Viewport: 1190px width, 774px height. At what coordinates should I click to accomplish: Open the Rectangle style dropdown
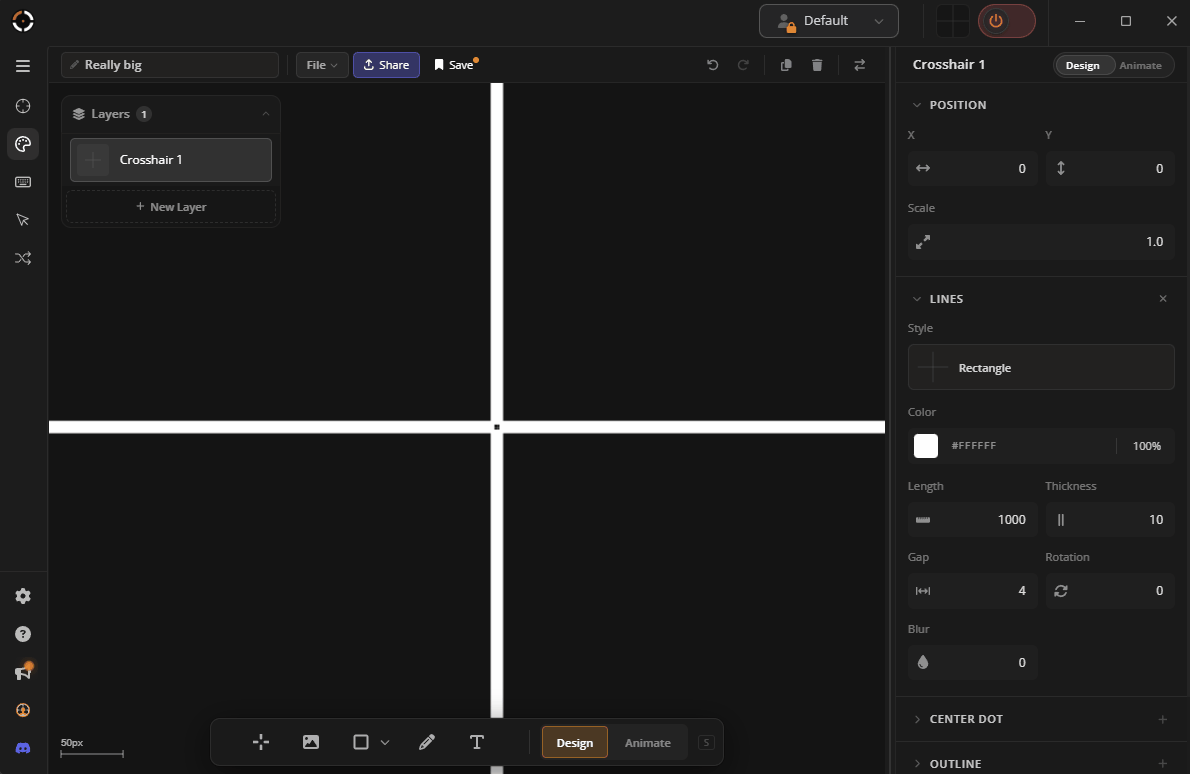pos(1040,367)
